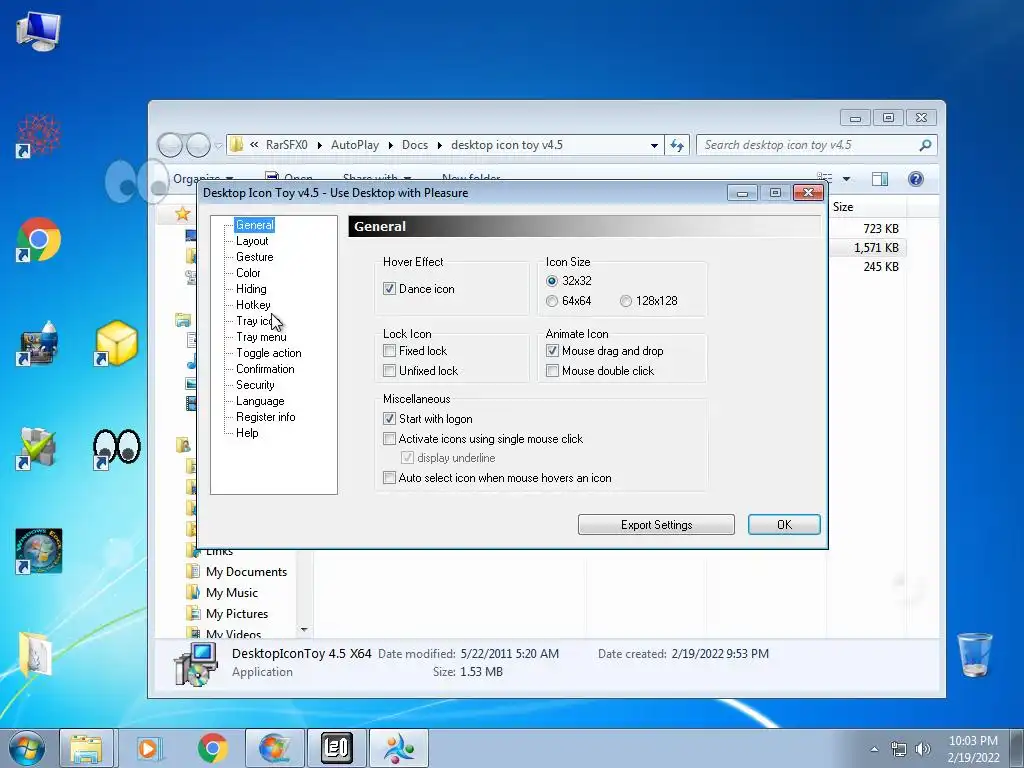Screen dimensions: 1024x768
Task: Open the Computer desktop icon
Action: pyautogui.click(x=38, y=31)
